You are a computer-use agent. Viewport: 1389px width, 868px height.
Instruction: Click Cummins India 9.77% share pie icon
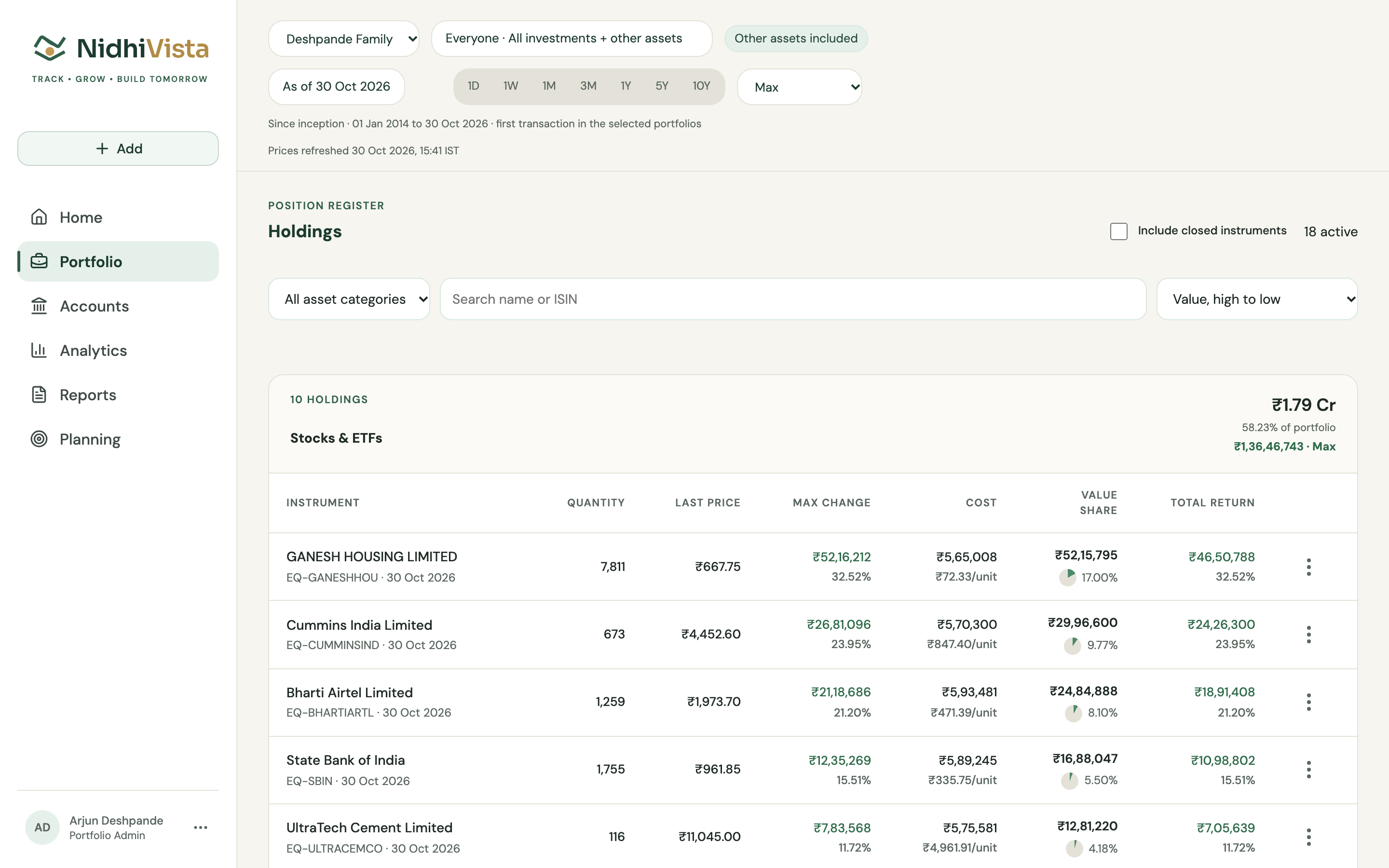point(1073,645)
